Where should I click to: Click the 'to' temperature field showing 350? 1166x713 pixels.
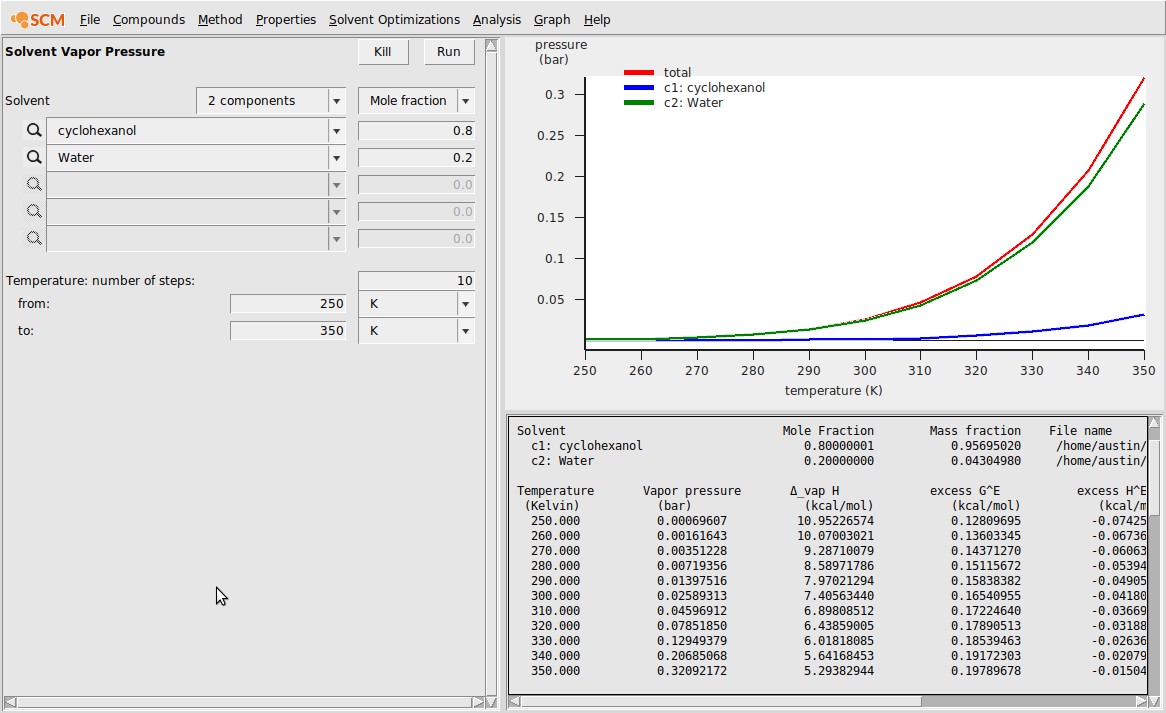point(288,331)
